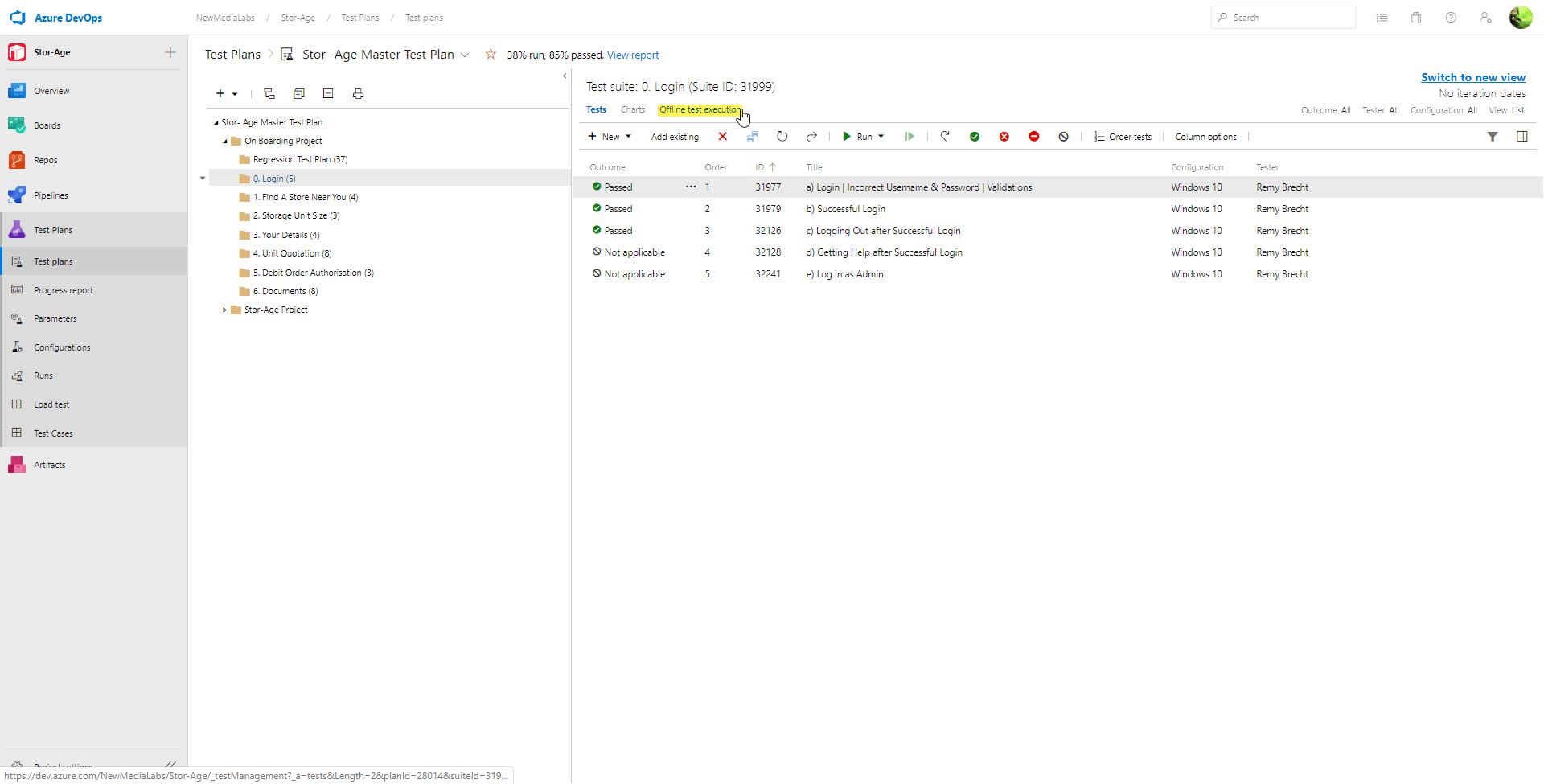Viewport: 1544px width, 784px height.
Task: Switch to the Charts tab
Action: click(633, 109)
